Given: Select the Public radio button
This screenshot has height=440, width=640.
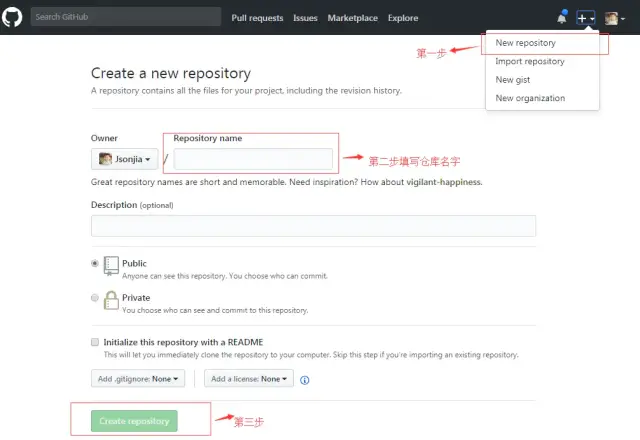Looking at the screenshot, I should [x=95, y=263].
